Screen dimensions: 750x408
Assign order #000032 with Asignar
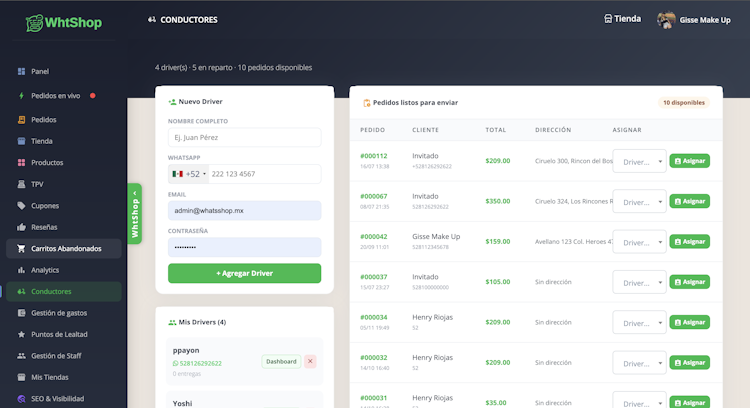click(x=689, y=363)
